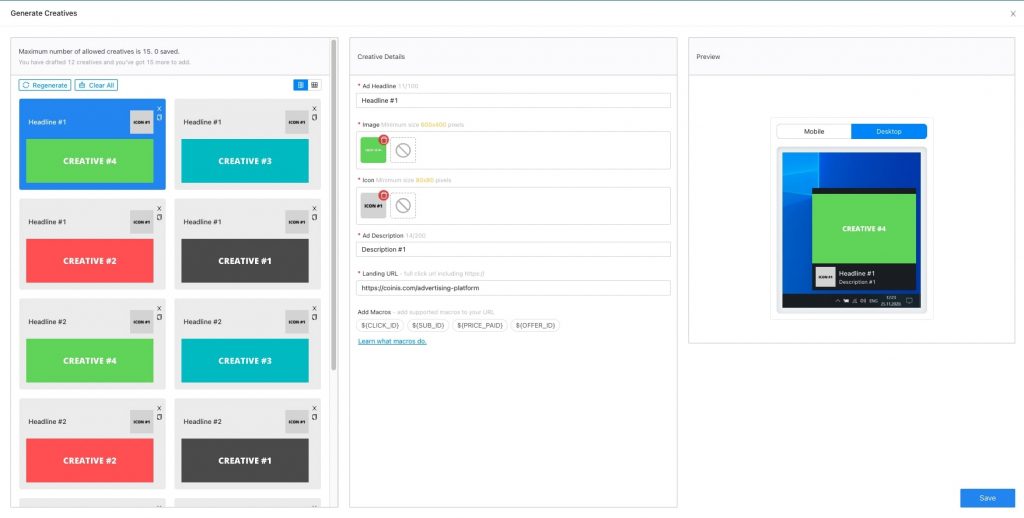This screenshot has height=518, width=1024.
Task: Open the 'Learn what macros do' link
Action: click(x=392, y=341)
